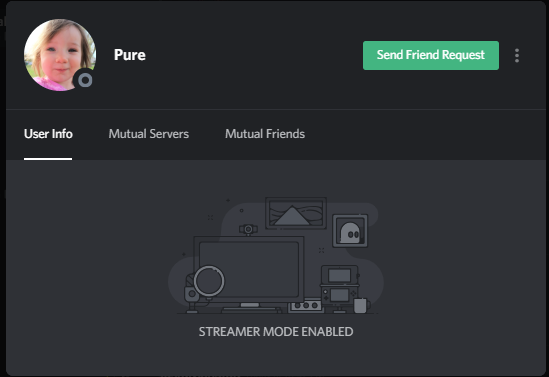Click the large monitor screen illustration

pos(249,269)
